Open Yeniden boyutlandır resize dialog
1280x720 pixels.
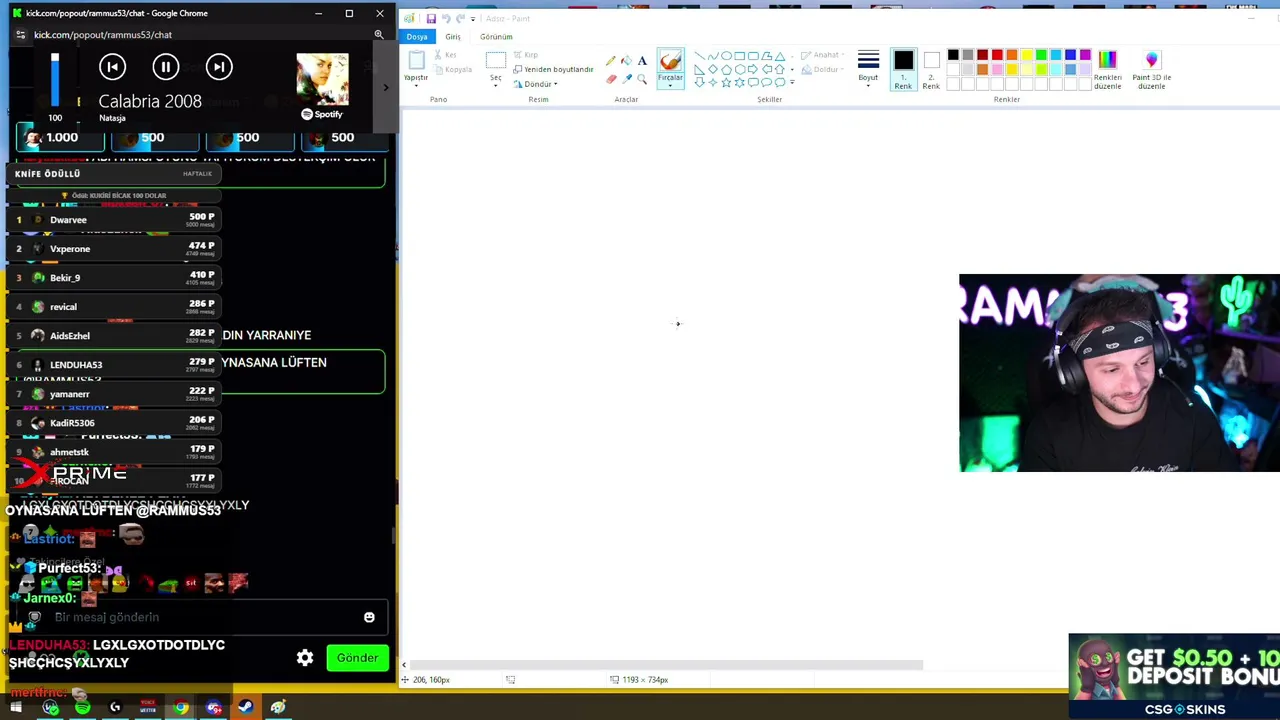point(553,69)
